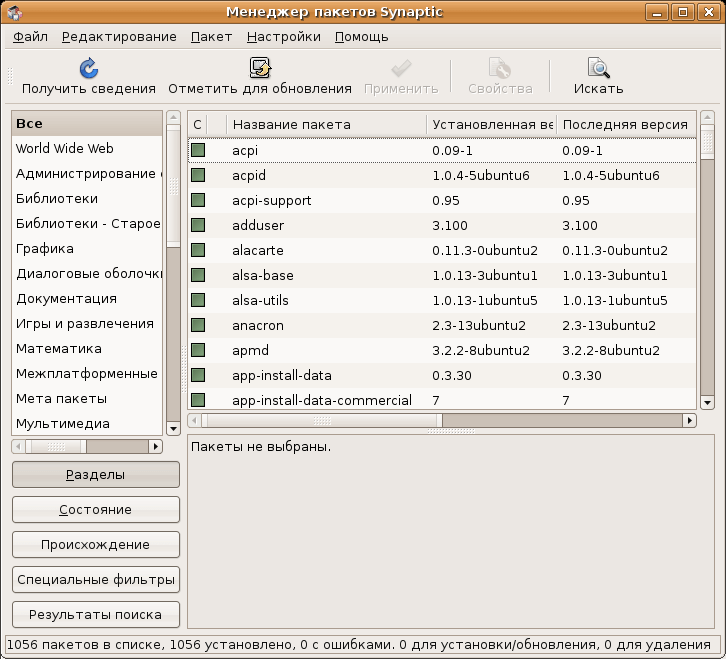The height and width of the screenshot is (659, 726).
Task: Select the anacron package name
Action: (257, 325)
